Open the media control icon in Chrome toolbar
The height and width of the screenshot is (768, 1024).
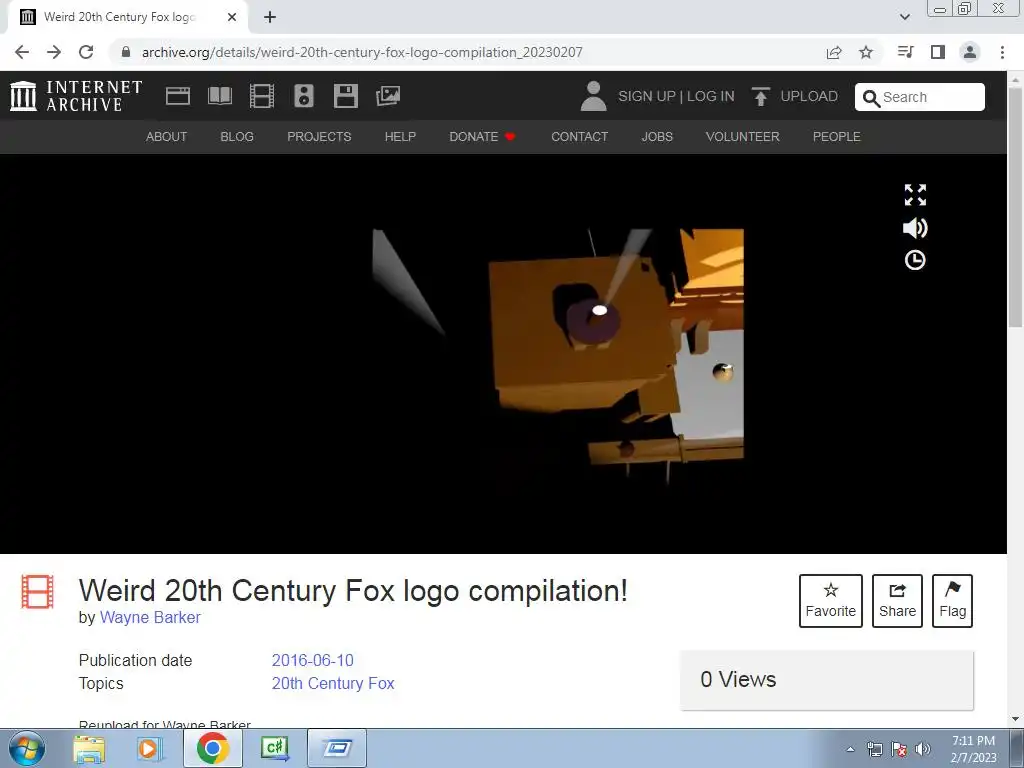pos(906,52)
